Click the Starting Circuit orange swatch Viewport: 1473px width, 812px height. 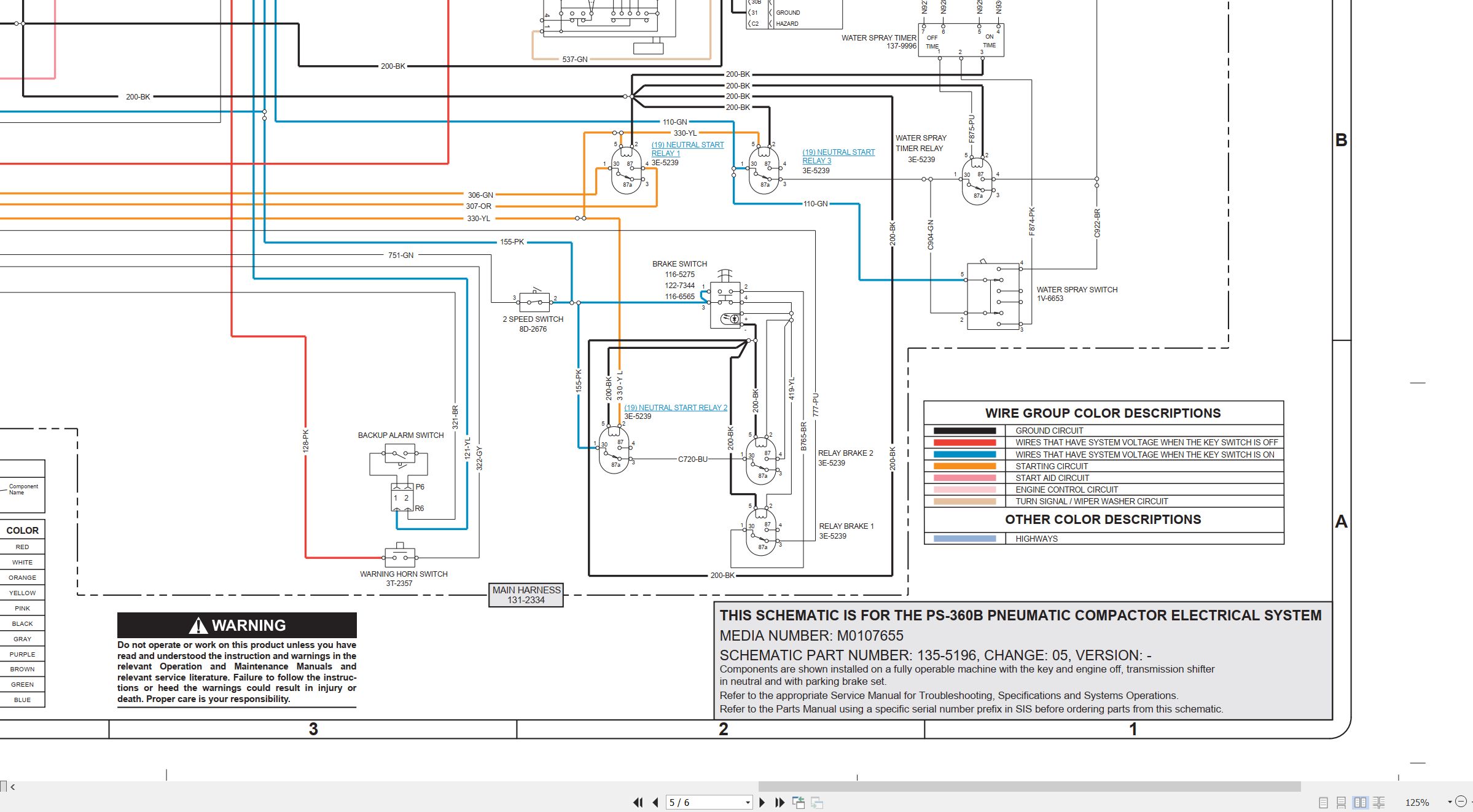point(964,466)
